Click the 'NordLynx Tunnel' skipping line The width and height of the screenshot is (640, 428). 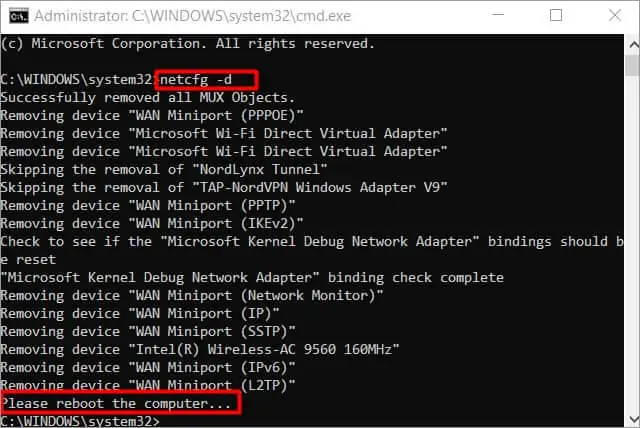(163, 169)
